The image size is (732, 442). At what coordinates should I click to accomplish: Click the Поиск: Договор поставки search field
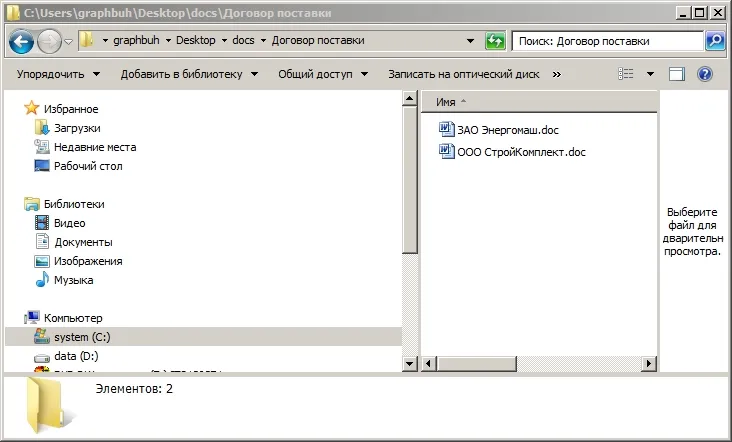pyautogui.click(x=607, y=41)
